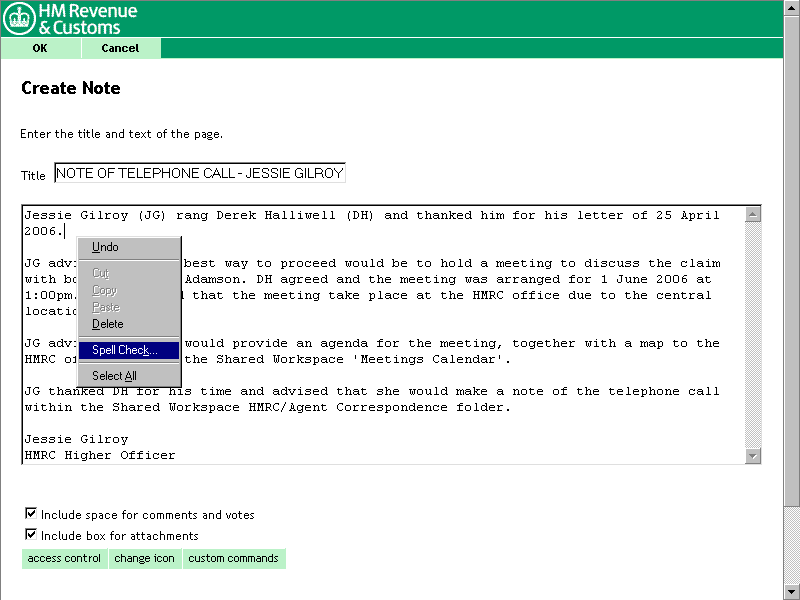Click the HM Revenue & Customs crown logo
This screenshot has width=800, height=600.
point(20,19)
